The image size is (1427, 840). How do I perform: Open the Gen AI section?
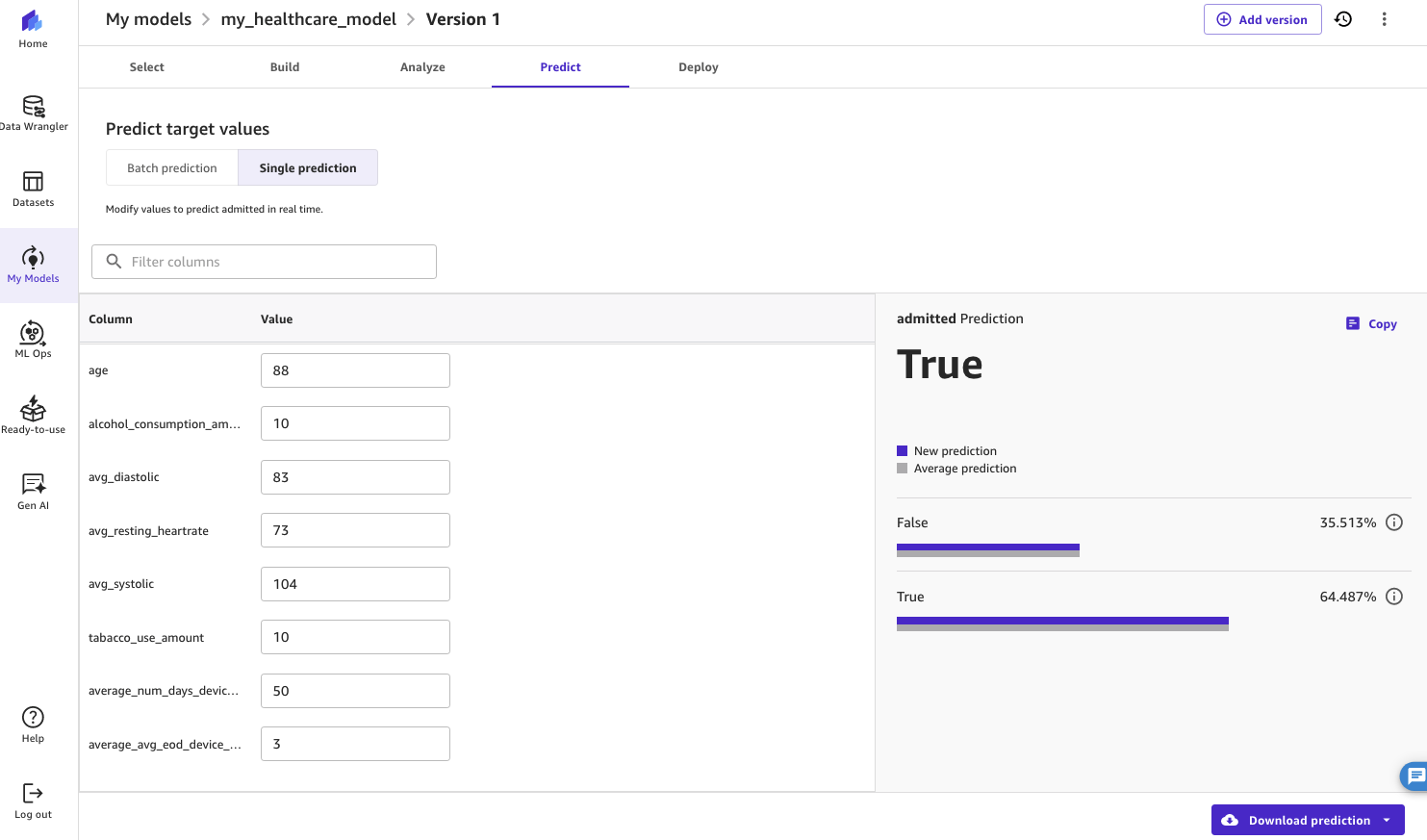[33, 491]
